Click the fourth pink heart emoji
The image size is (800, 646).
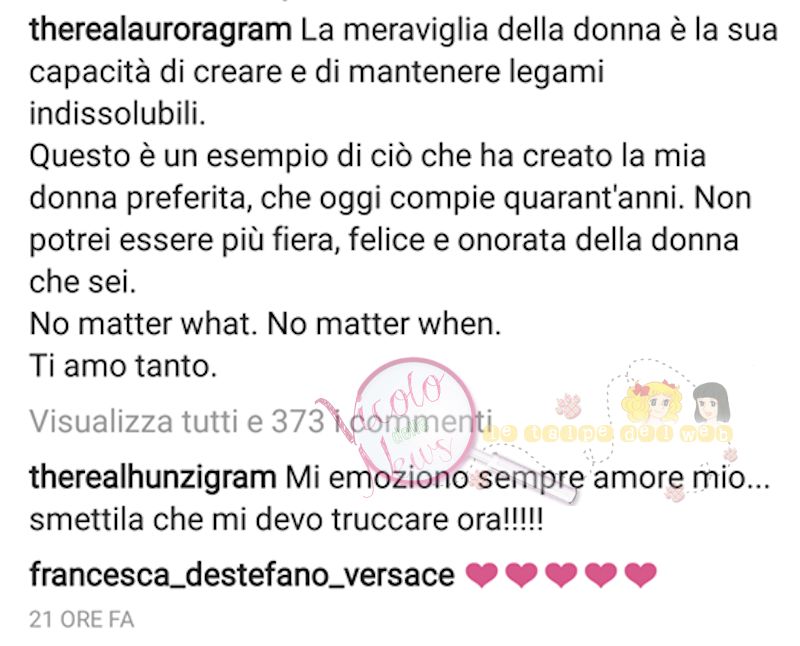(602, 574)
